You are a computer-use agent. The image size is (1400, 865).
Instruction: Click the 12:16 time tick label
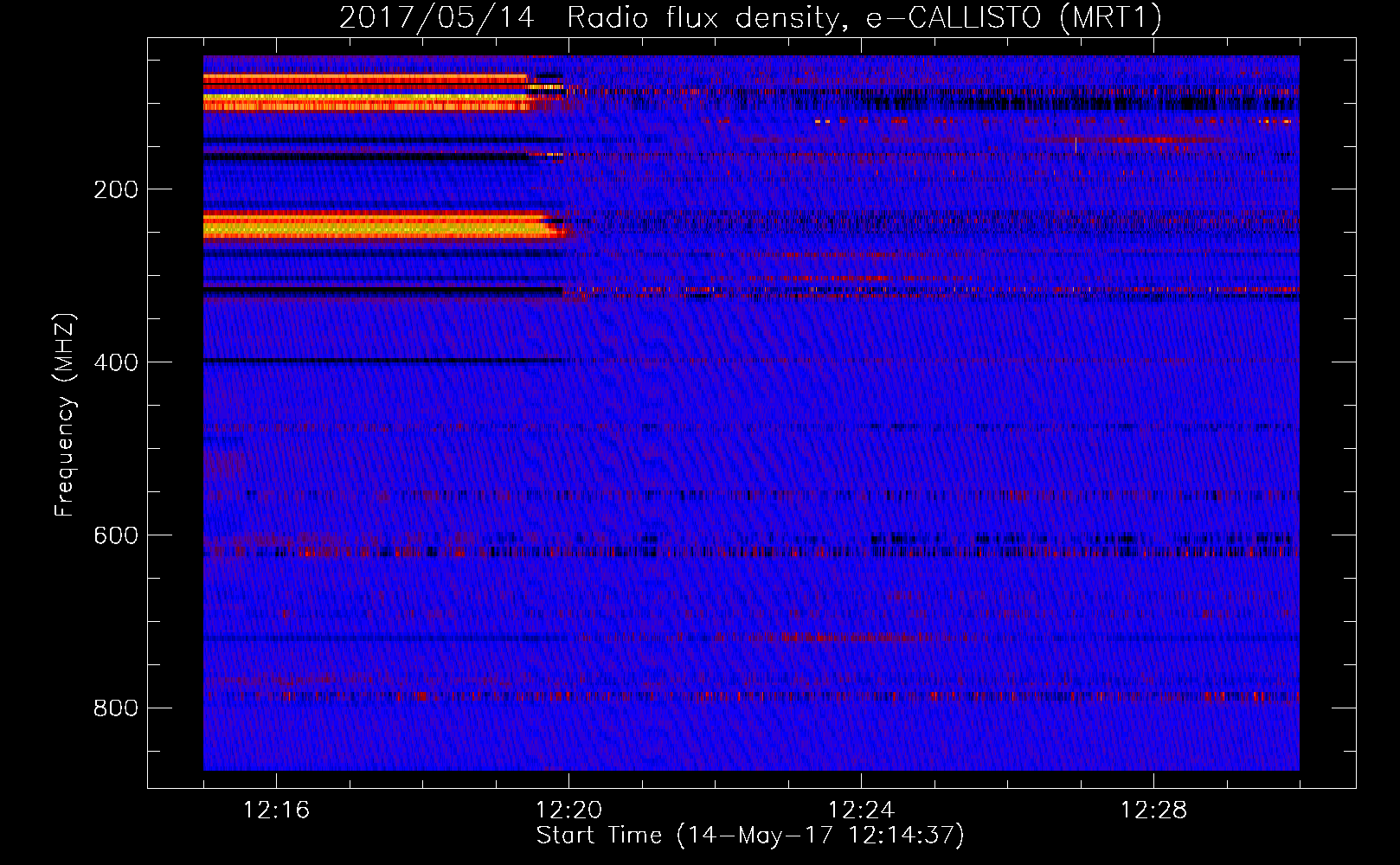(x=276, y=811)
